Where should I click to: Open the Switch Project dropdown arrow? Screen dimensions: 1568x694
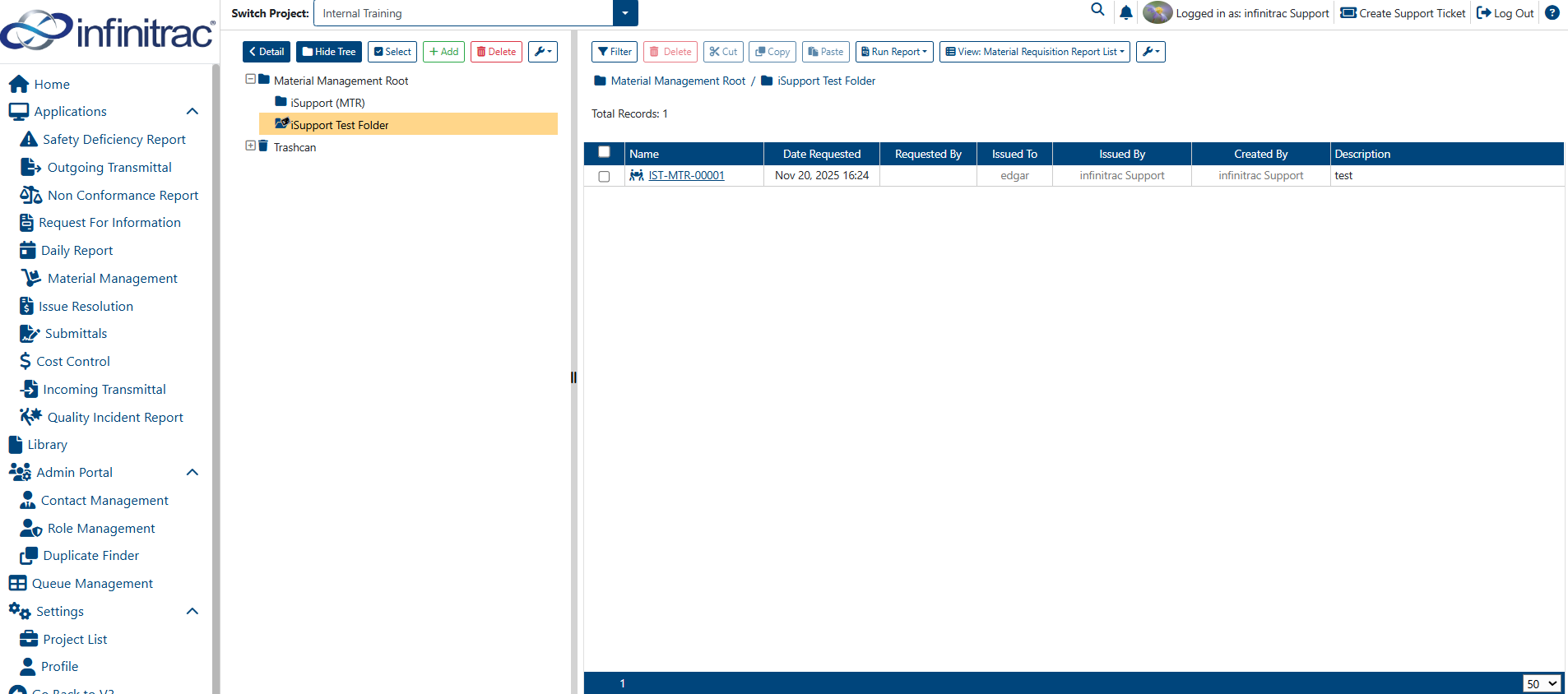pos(625,13)
